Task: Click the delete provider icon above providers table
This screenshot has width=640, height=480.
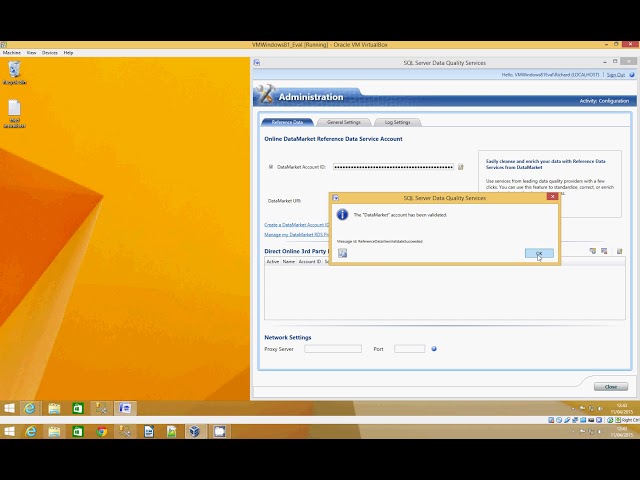Action: 604,251
